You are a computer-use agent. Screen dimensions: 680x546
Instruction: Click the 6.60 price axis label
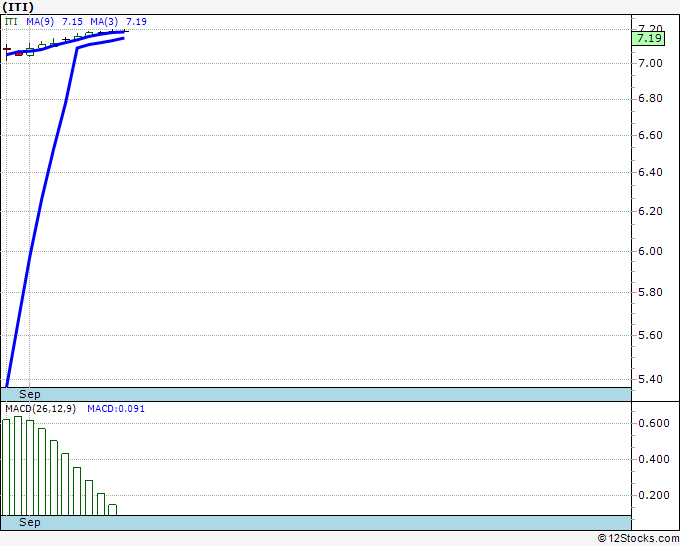click(651, 135)
